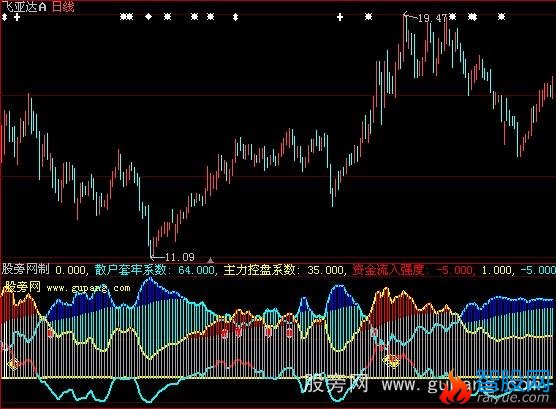Click the 主力控盘系数 indicator label
The height and width of the screenshot is (409, 556).
click(260, 270)
